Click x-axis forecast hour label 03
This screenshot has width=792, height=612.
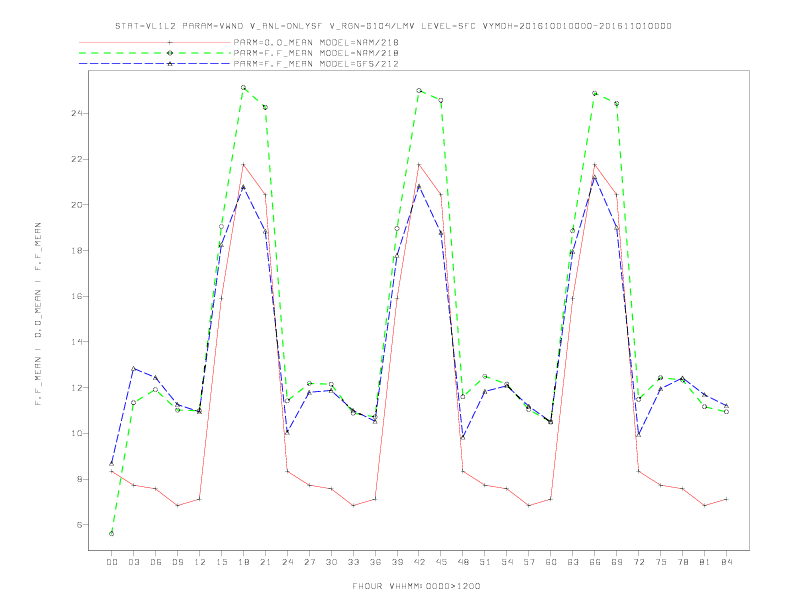point(133,562)
